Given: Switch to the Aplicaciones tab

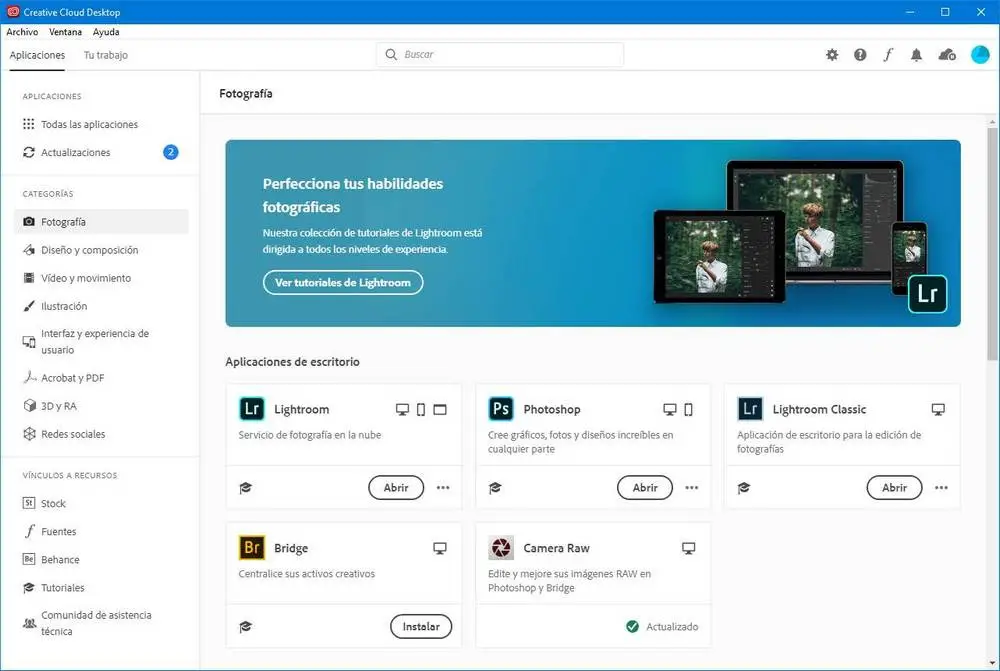Looking at the screenshot, I should coord(37,55).
